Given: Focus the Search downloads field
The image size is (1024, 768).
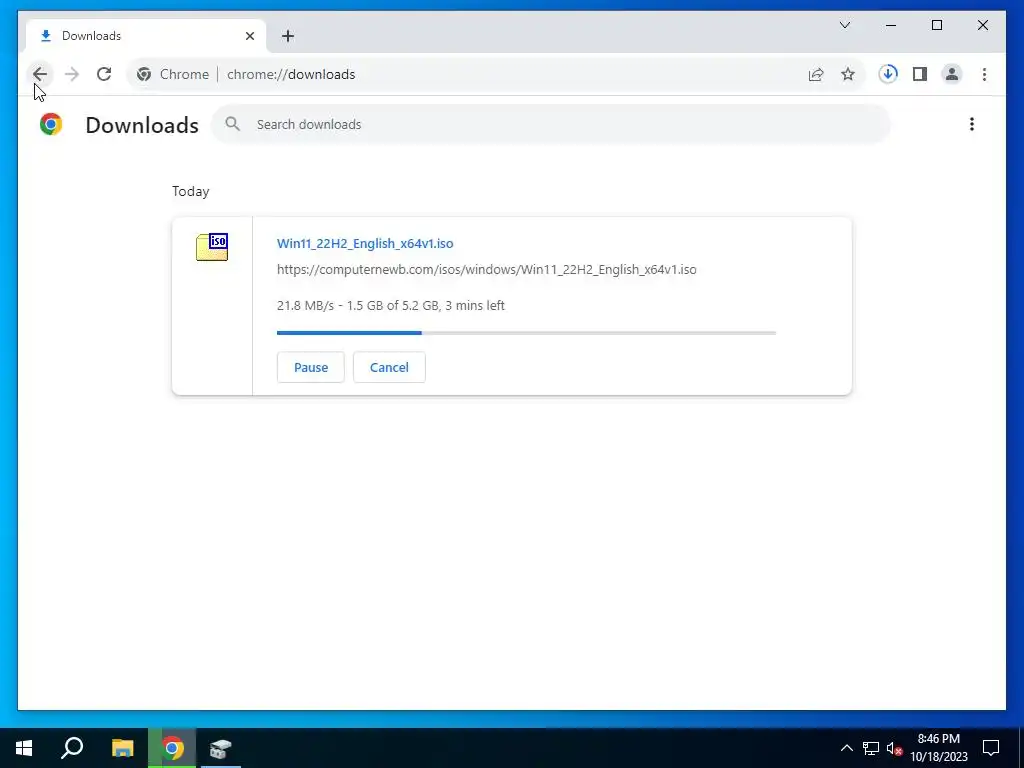Looking at the screenshot, I should coord(551,124).
